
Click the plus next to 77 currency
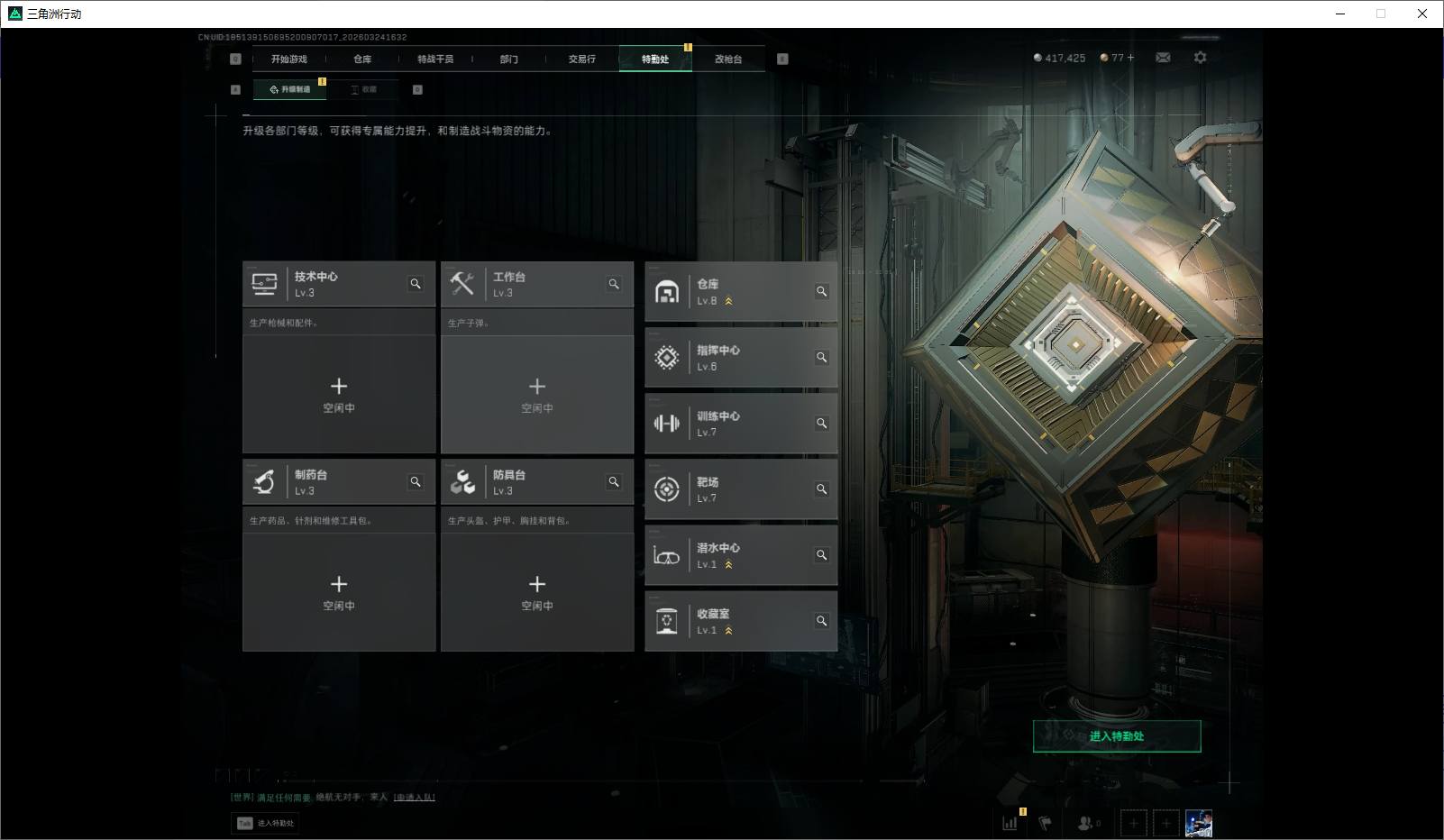tap(1130, 58)
